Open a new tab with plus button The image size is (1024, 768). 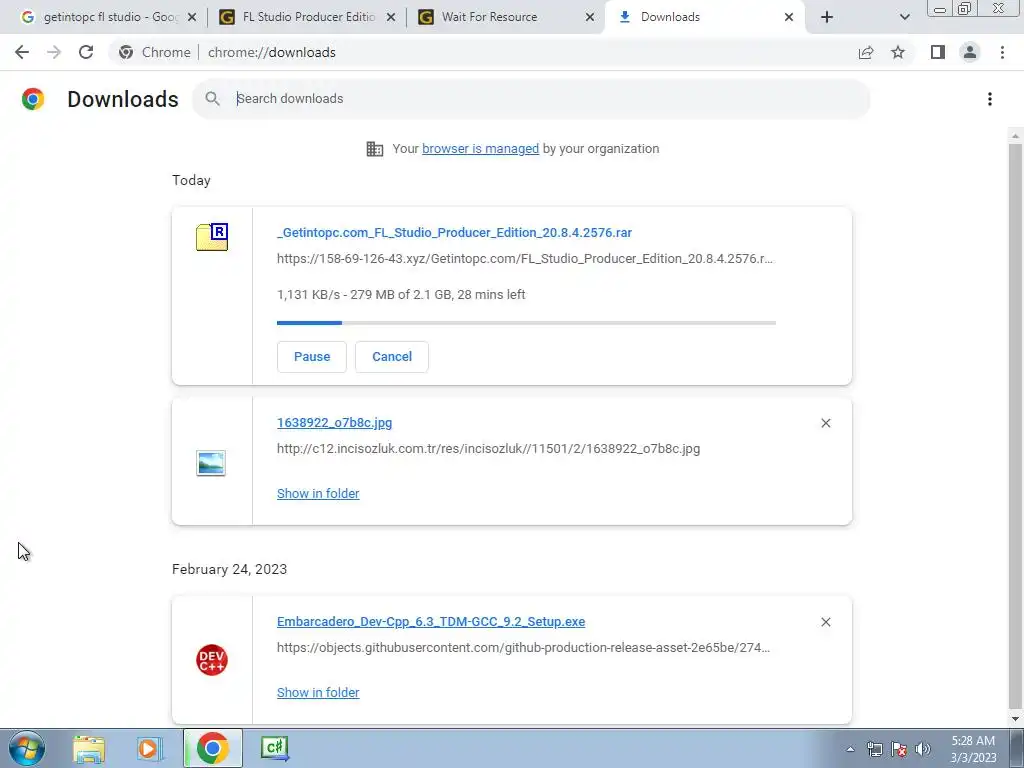pyautogui.click(x=827, y=17)
